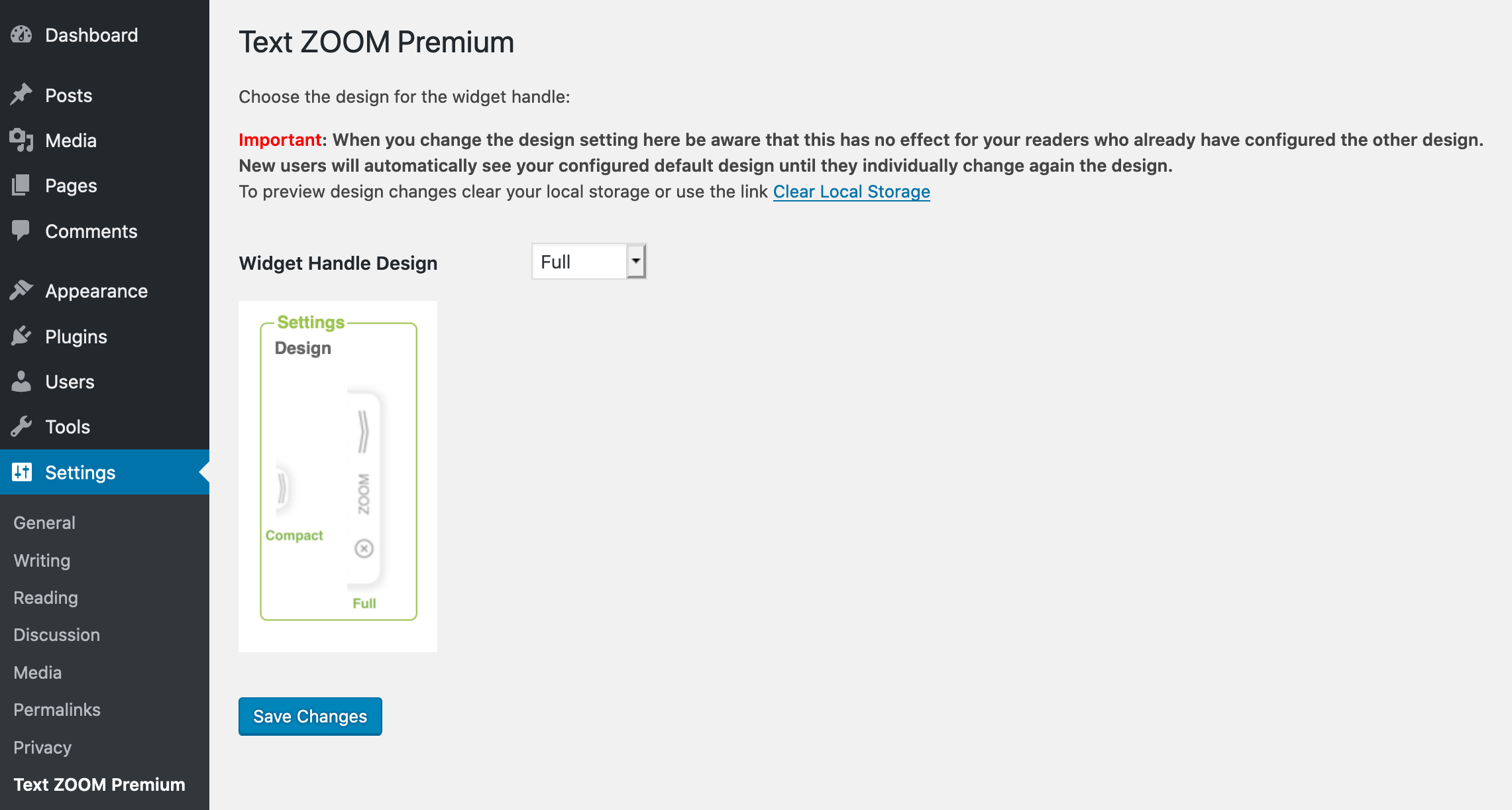This screenshot has width=1512, height=810.
Task: Open the Comments section
Action: tap(105, 231)
